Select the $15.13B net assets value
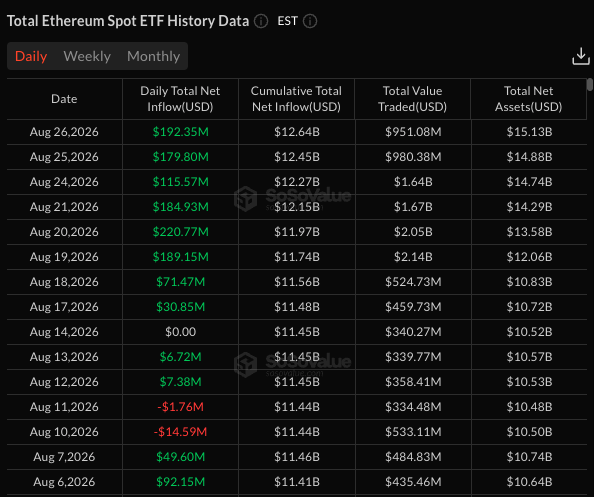 pyautogui.click(x=529, y=132)
